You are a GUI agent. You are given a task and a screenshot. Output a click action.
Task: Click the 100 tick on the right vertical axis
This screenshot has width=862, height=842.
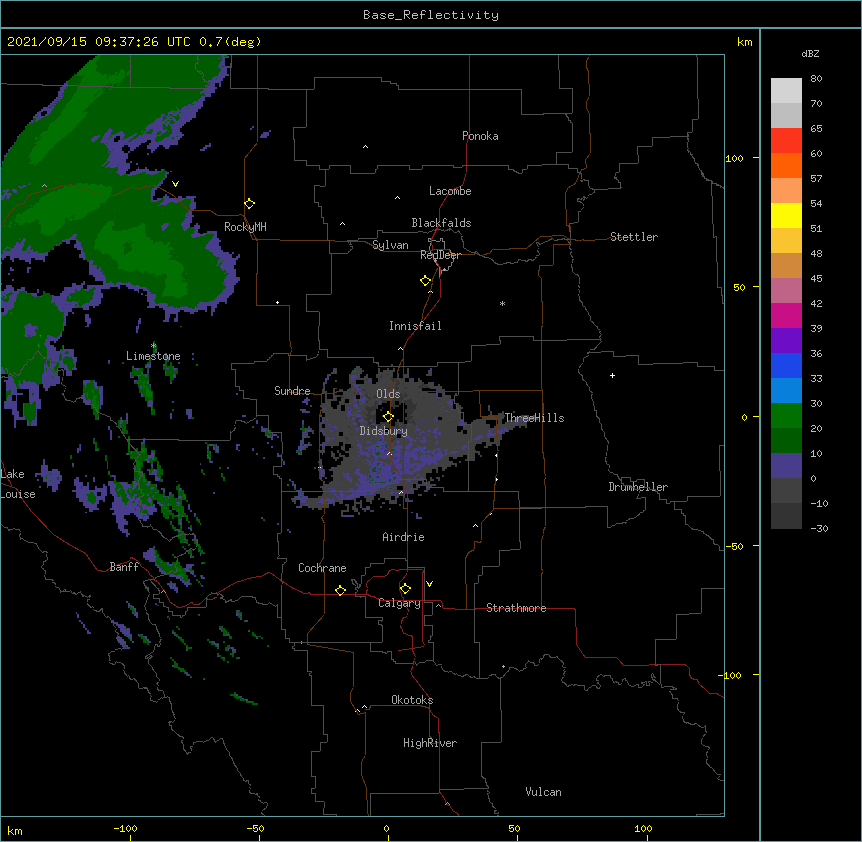coord(734,158)
